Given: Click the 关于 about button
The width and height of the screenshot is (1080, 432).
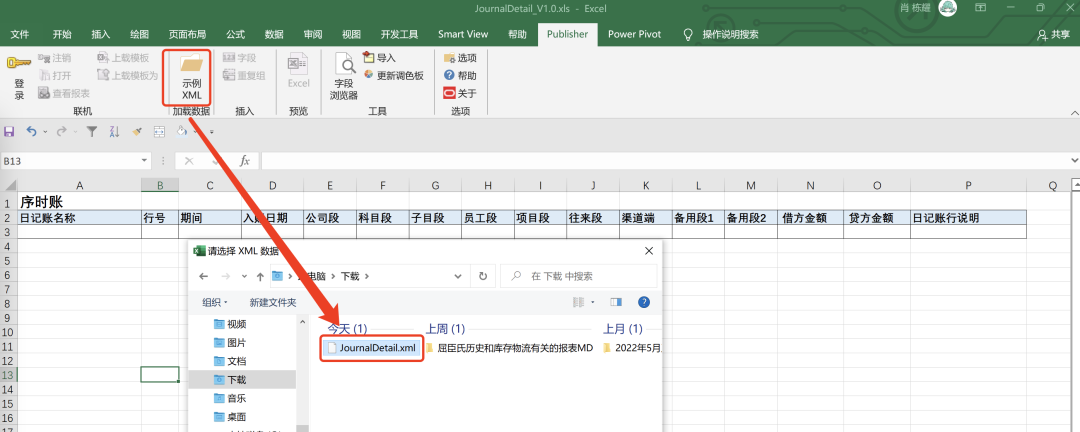Looking at the screenshot, I should [460, 93].
